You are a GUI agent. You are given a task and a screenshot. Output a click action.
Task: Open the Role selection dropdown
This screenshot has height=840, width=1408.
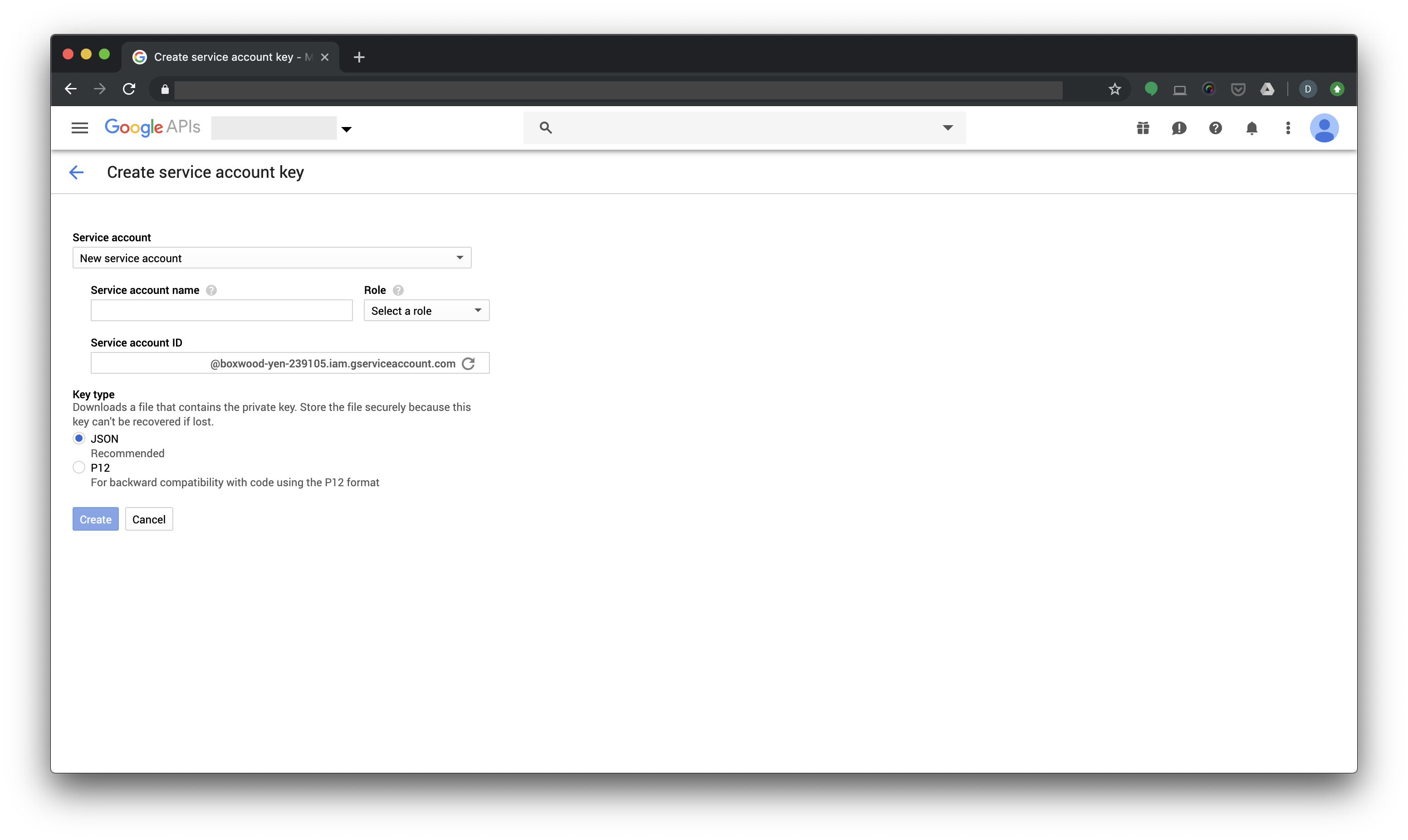pyautogui.click(x=425, y=310)
